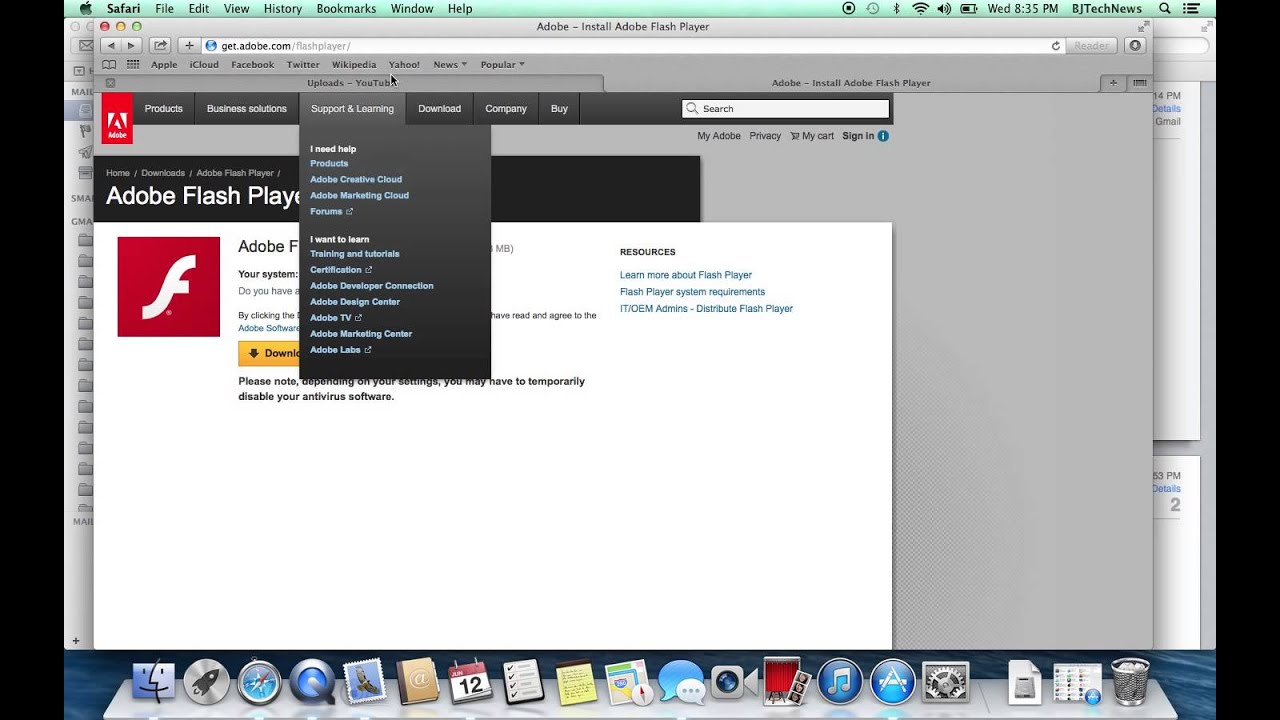Click the Wi-Fi status icon

pos(920,8)
